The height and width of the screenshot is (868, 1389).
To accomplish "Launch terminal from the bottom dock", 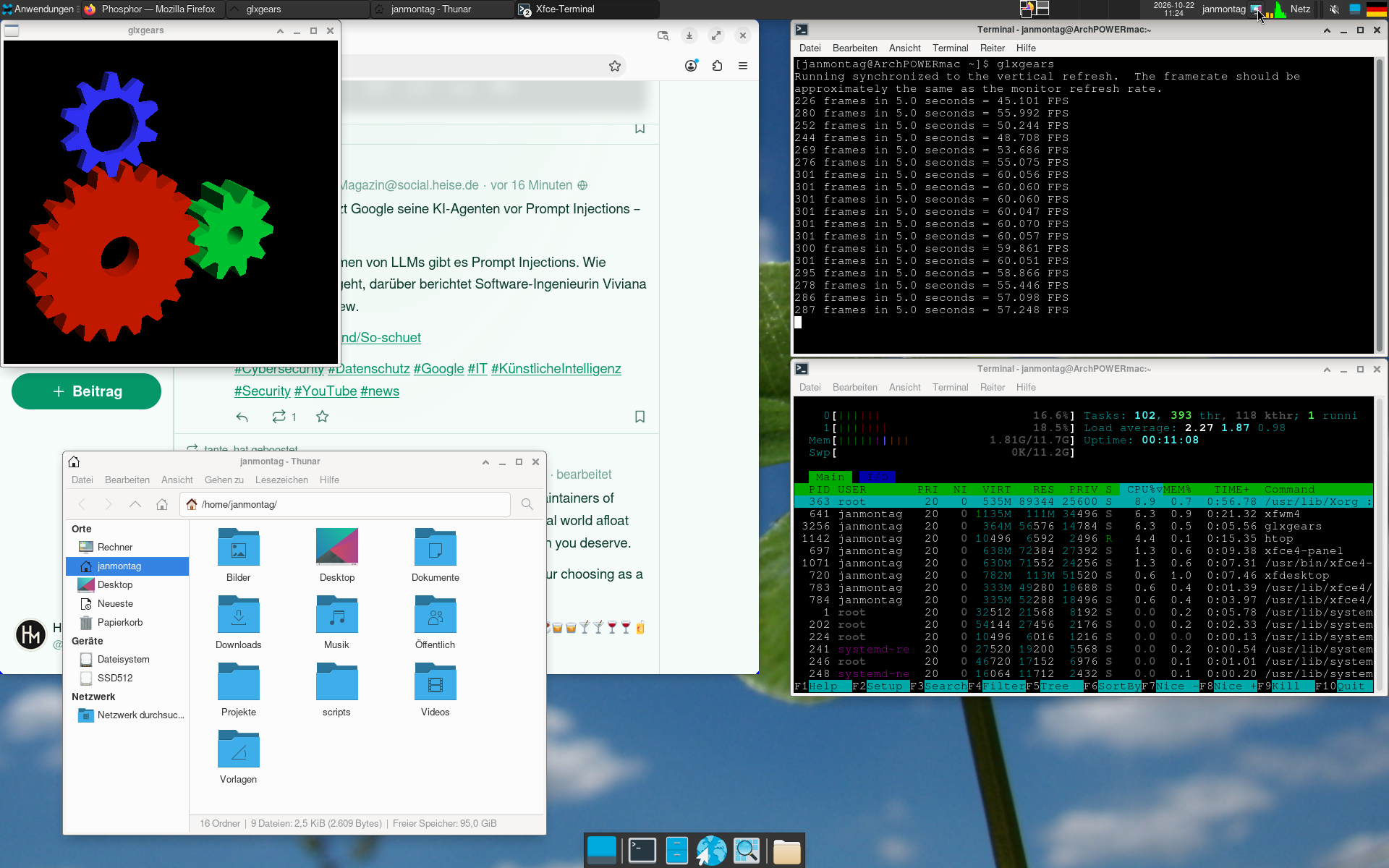I will point(642,851).
